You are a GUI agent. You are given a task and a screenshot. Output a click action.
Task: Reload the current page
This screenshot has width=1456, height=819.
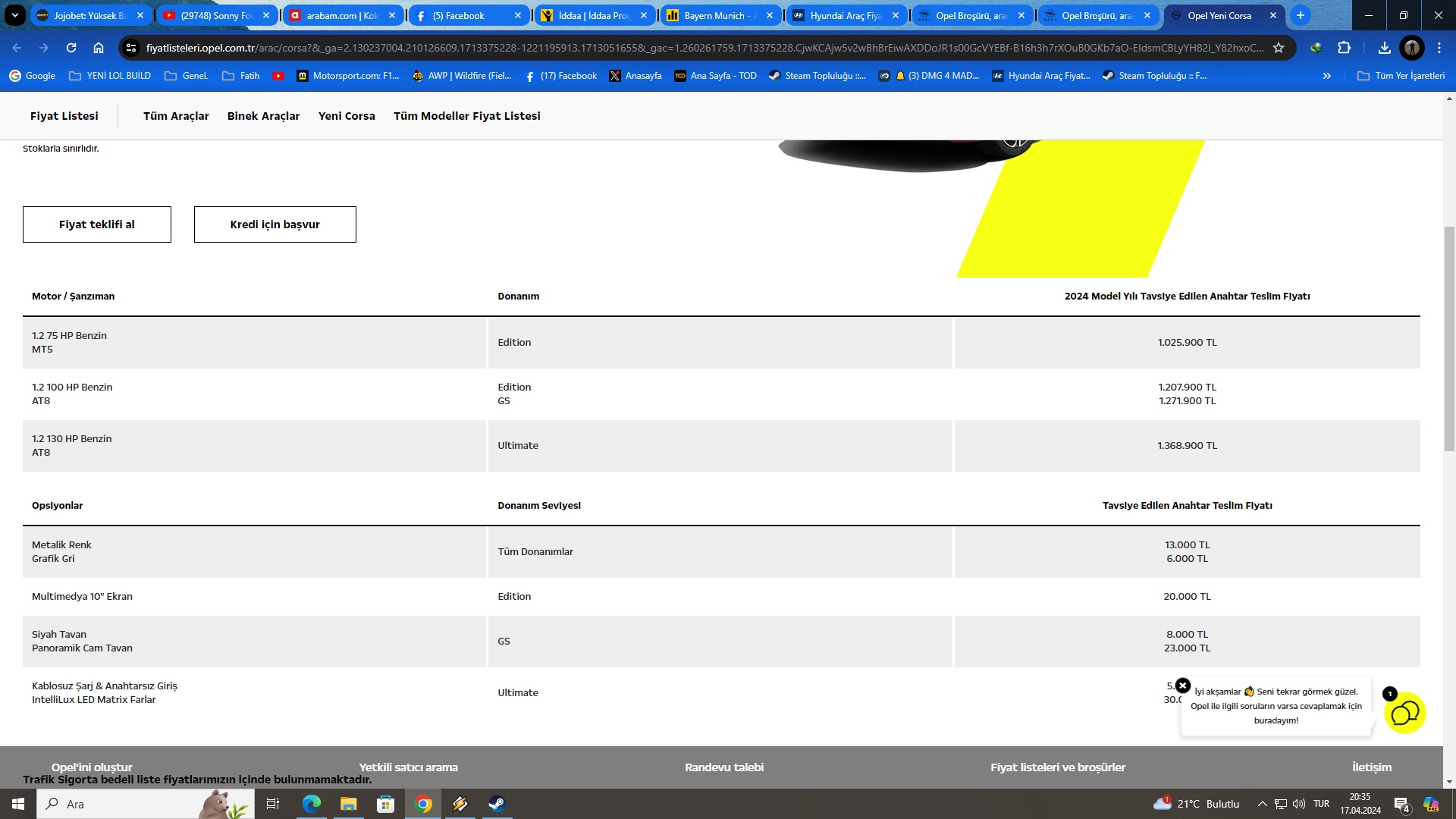pyautogui.click(x=71, y=48)
